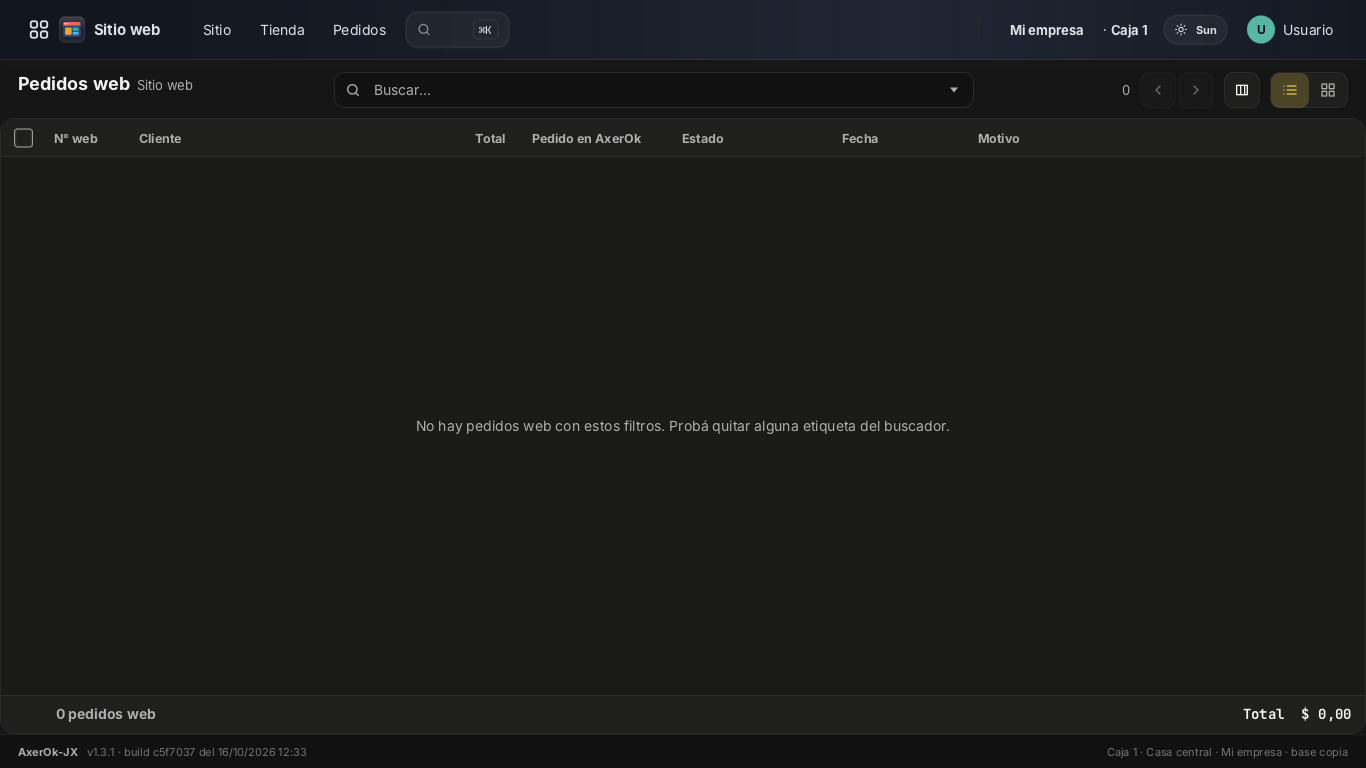Viewport: 1366px width, 768px height.
Task: Click the Sitio web breadcrumb label
Action: [x=165, y=85]
